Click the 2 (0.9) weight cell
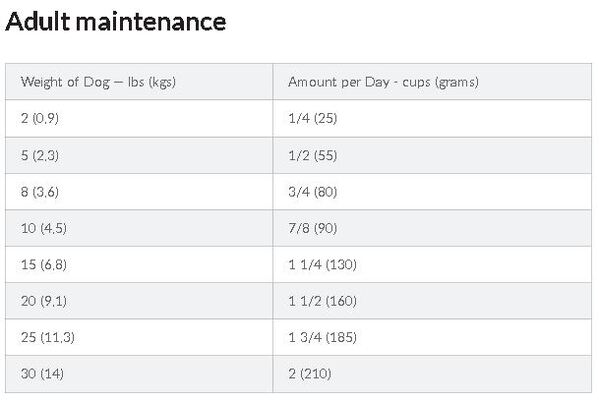This screenshot has height=402, width=599. [139, 118]
